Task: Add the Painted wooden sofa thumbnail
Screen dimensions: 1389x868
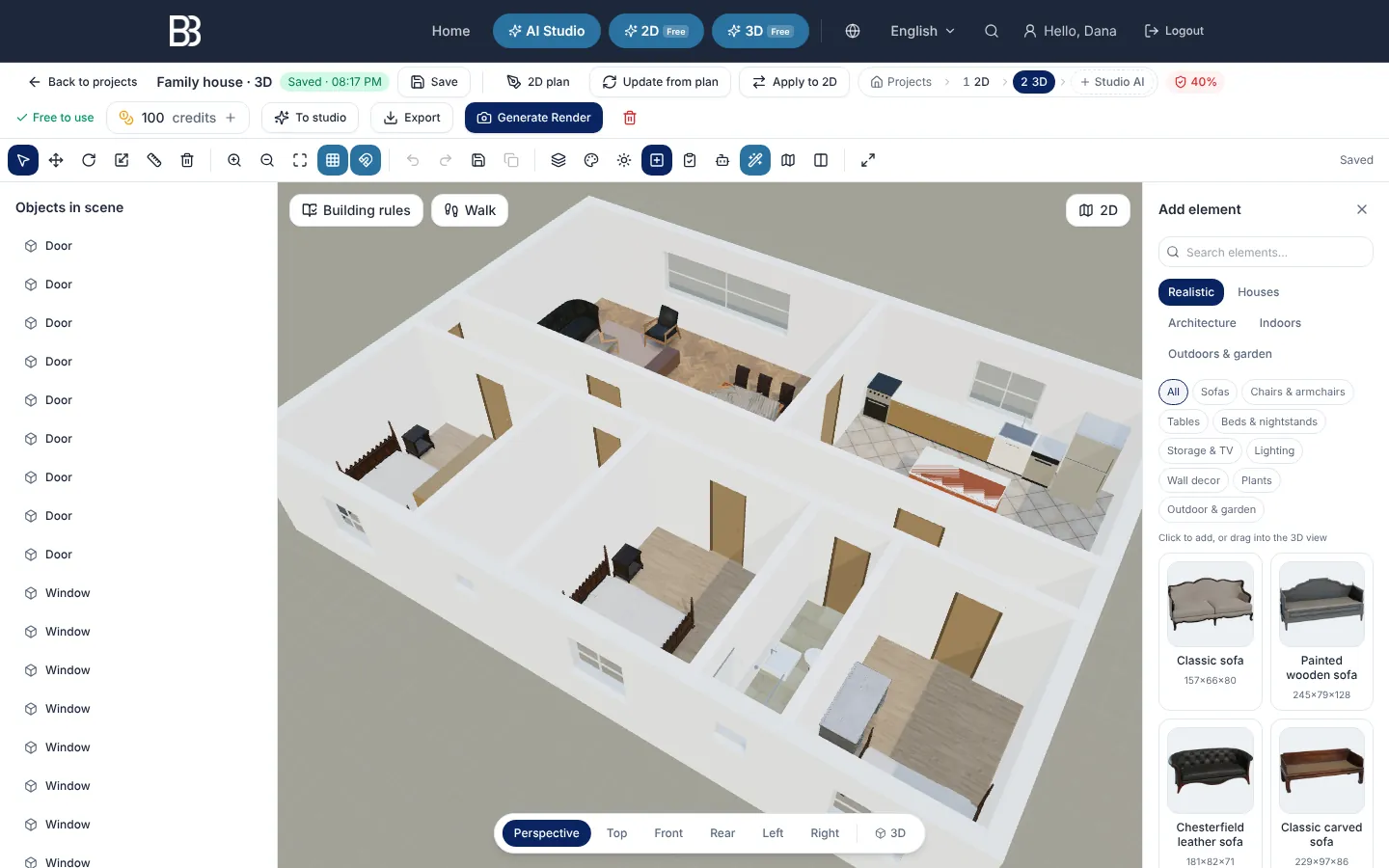Action: [x=1321, y=604]
